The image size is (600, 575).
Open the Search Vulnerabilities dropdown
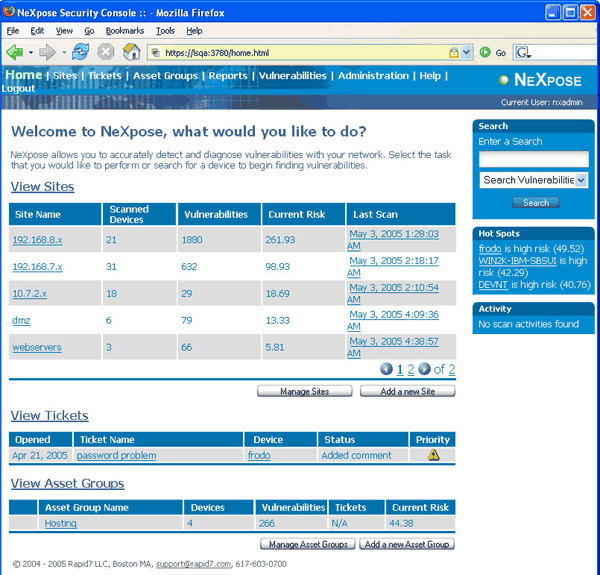tap(581, 180)
